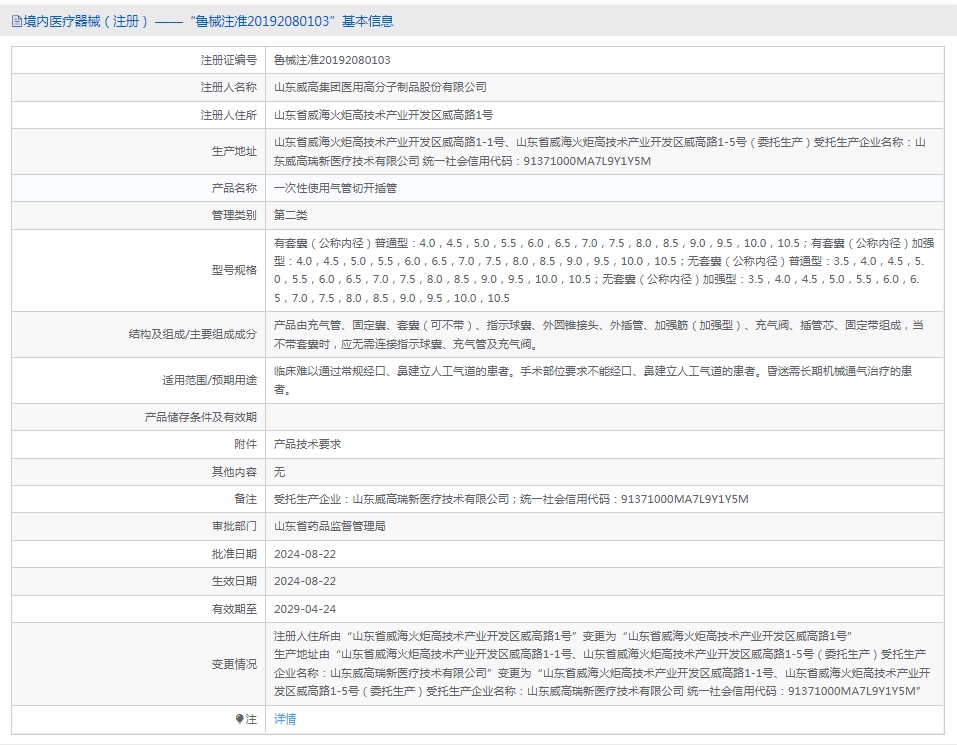
Task: Select product name 一次性使用气管切开插管
Action: 336,188
